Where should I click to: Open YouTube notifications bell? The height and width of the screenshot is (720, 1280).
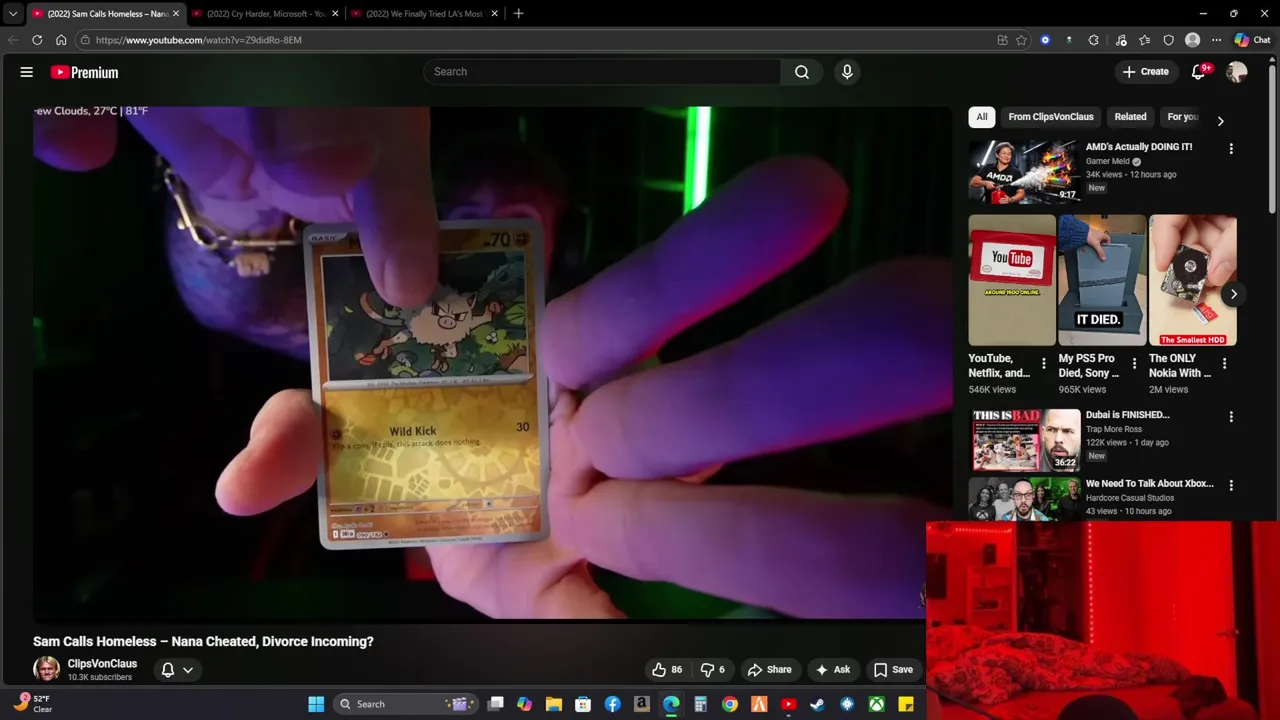point(1198,72)
